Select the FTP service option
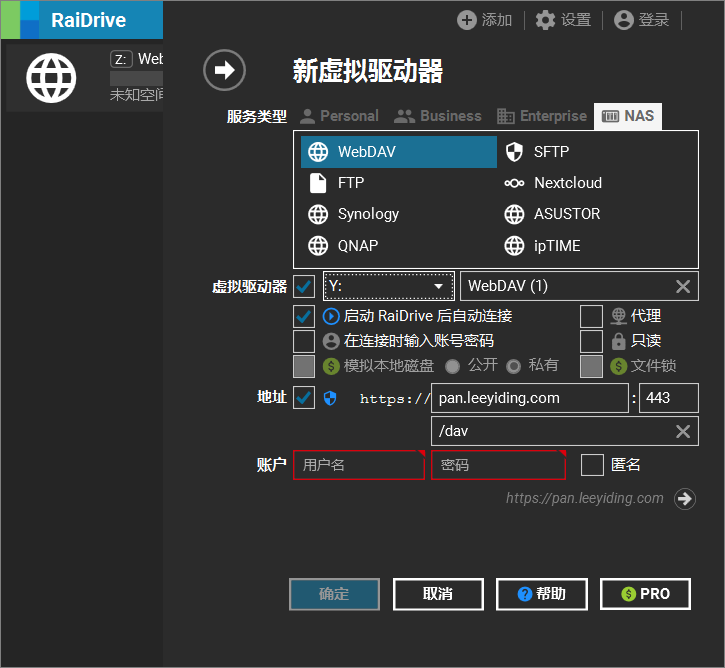 click(x=350, y=183)
